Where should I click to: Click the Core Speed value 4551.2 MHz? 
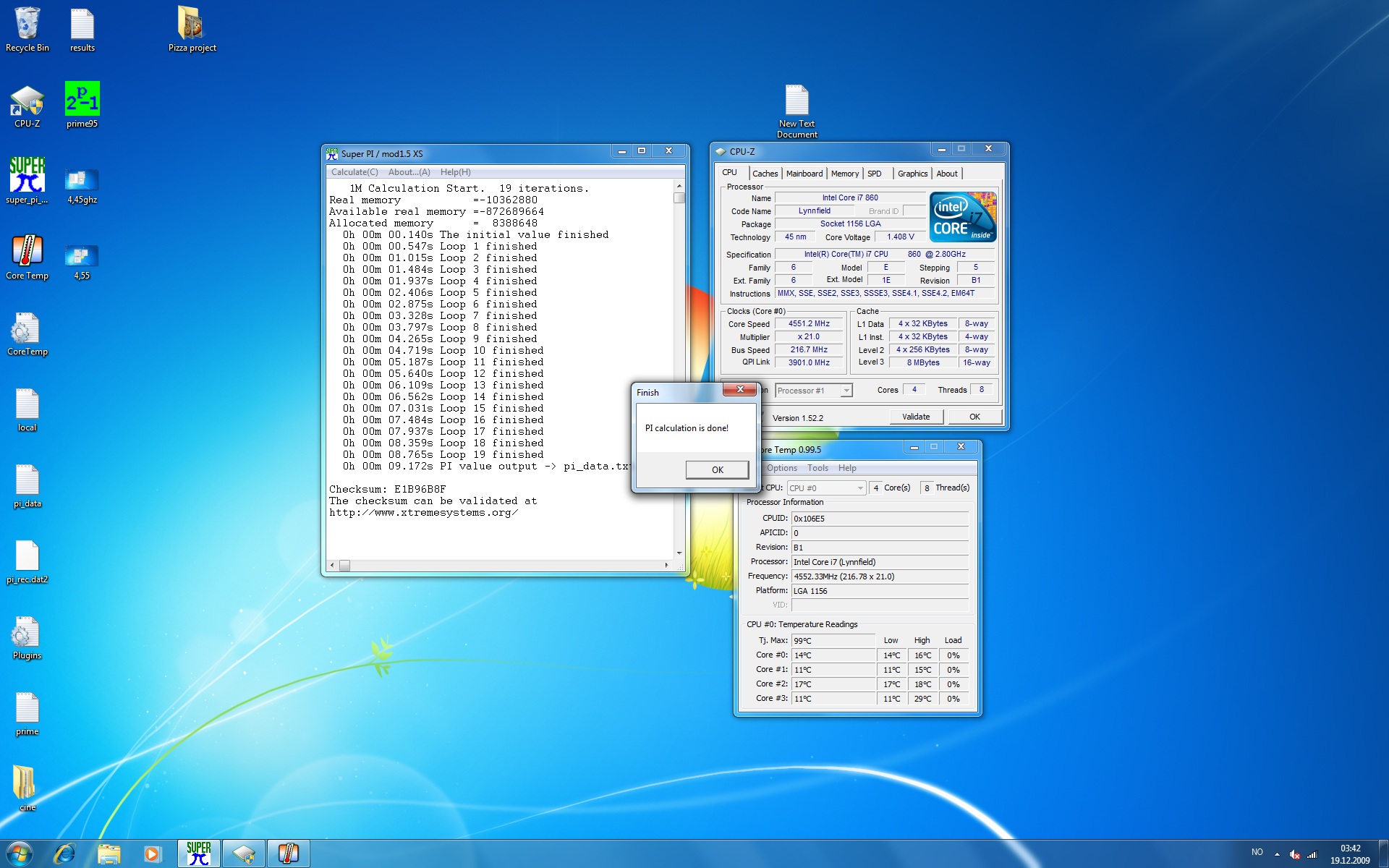(x=809, y=324)
